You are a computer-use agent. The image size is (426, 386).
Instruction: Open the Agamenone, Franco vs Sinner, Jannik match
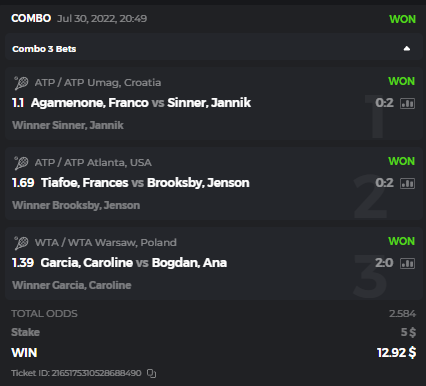pyautogui.click(x=141, y=103)
